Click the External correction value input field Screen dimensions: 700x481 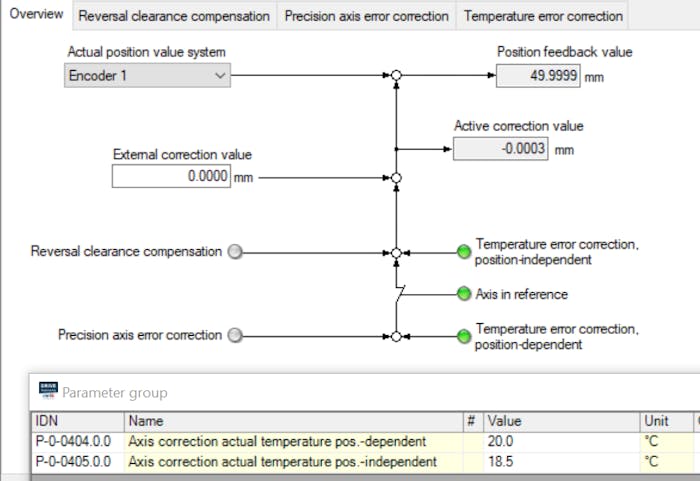pos(171,176)
